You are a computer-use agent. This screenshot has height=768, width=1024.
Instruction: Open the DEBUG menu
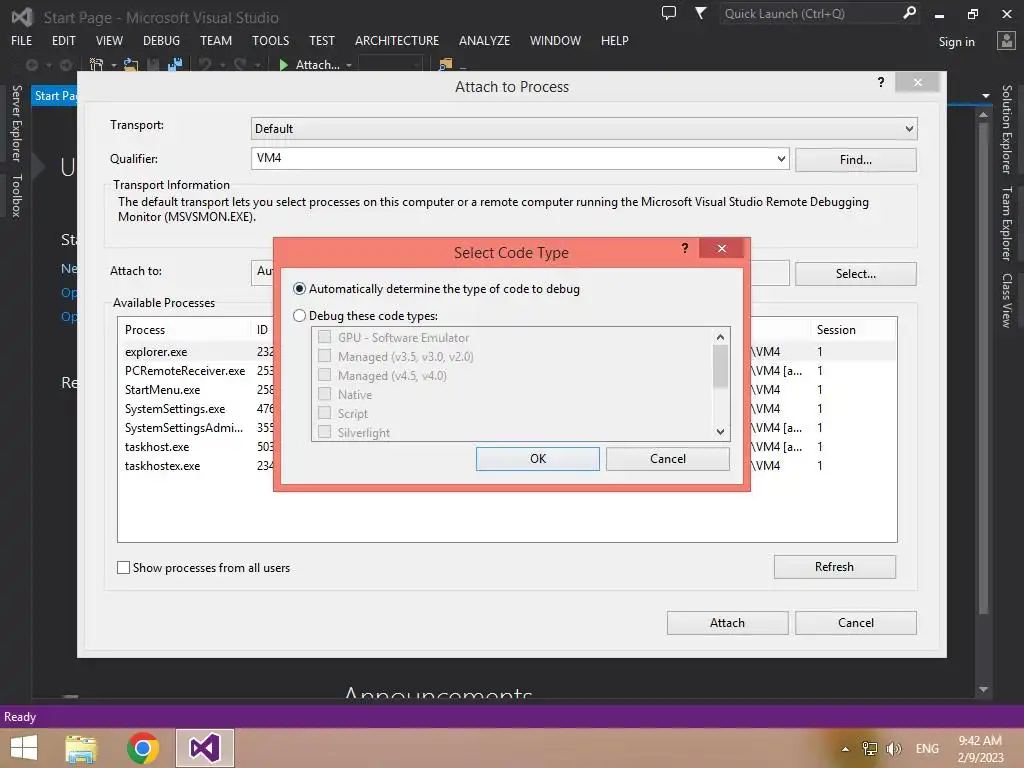(x=161, y=40)
